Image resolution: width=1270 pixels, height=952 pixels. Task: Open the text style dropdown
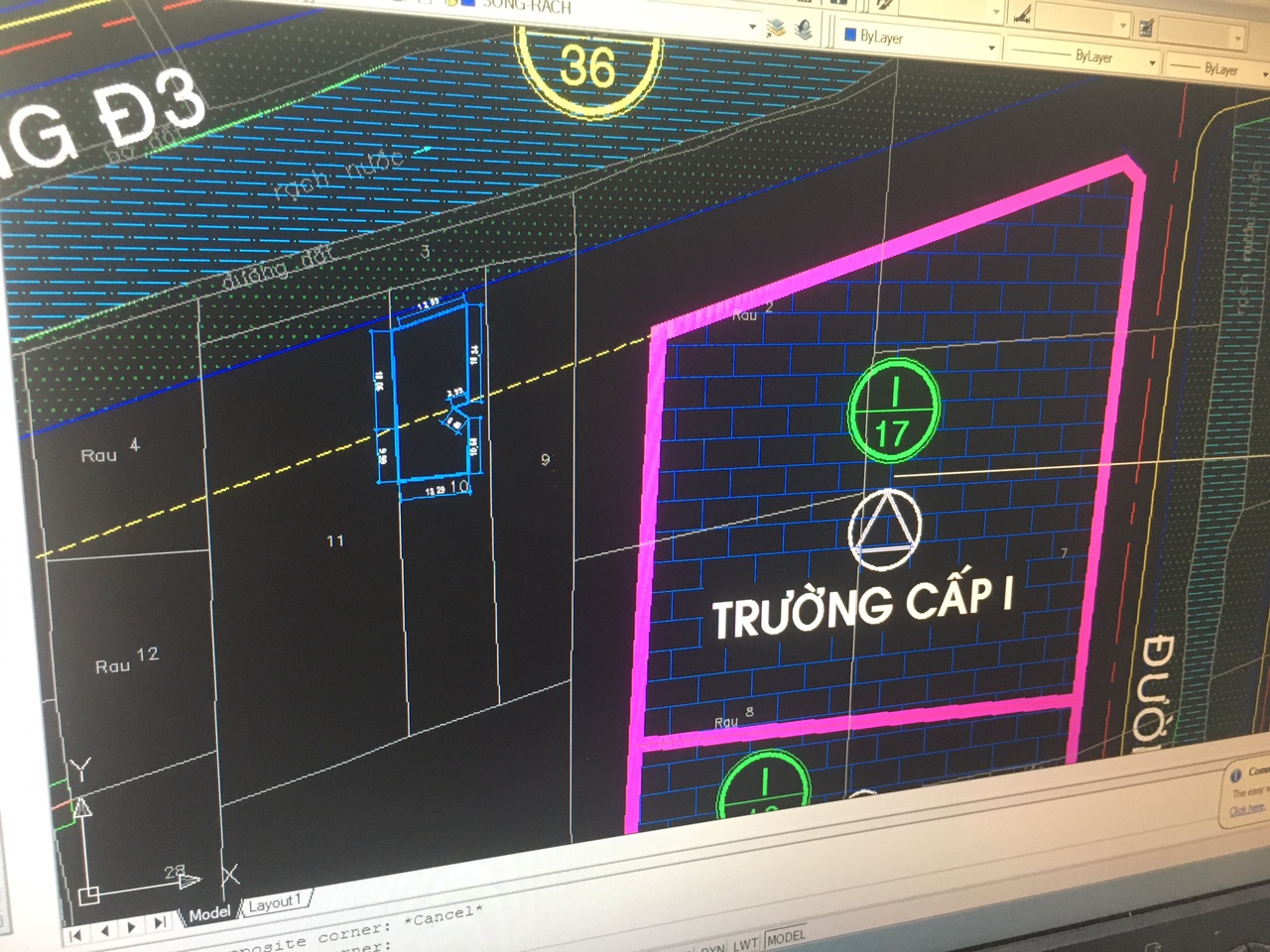(x=952, y=9)
